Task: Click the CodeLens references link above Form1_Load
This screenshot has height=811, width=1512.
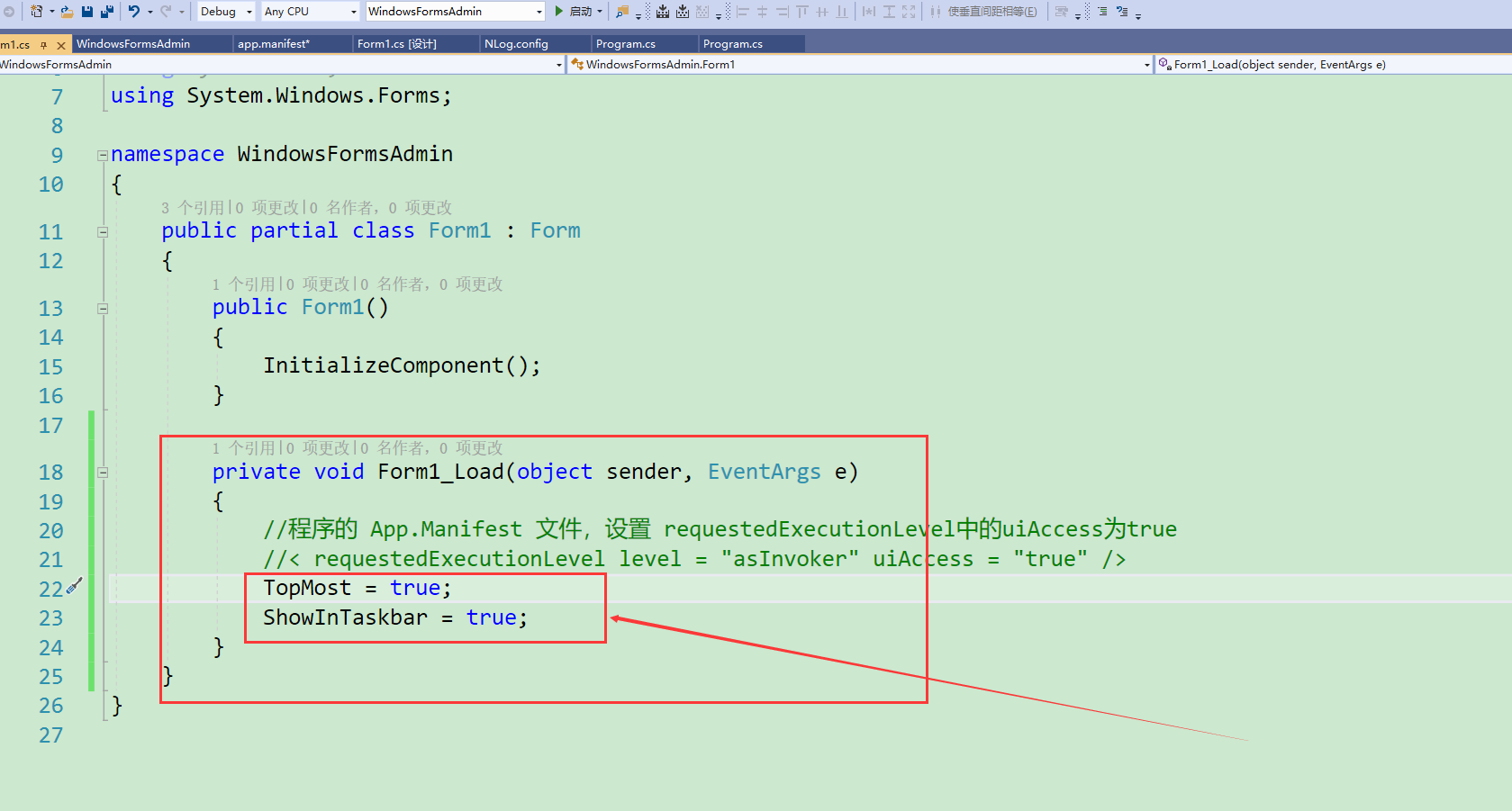Action: pyautogui.click(x=243, y=448)
